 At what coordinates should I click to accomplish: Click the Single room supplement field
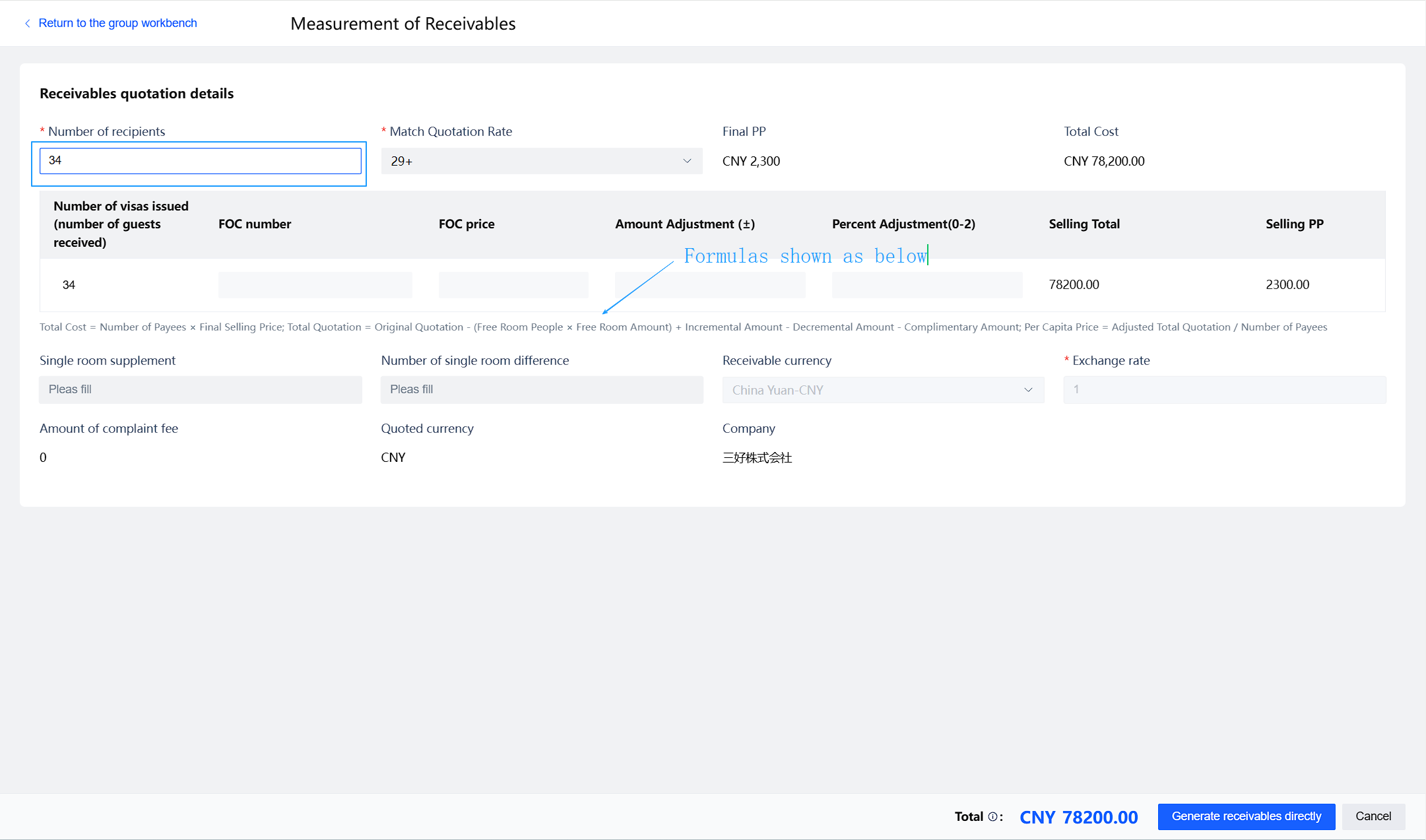[200, 389]
